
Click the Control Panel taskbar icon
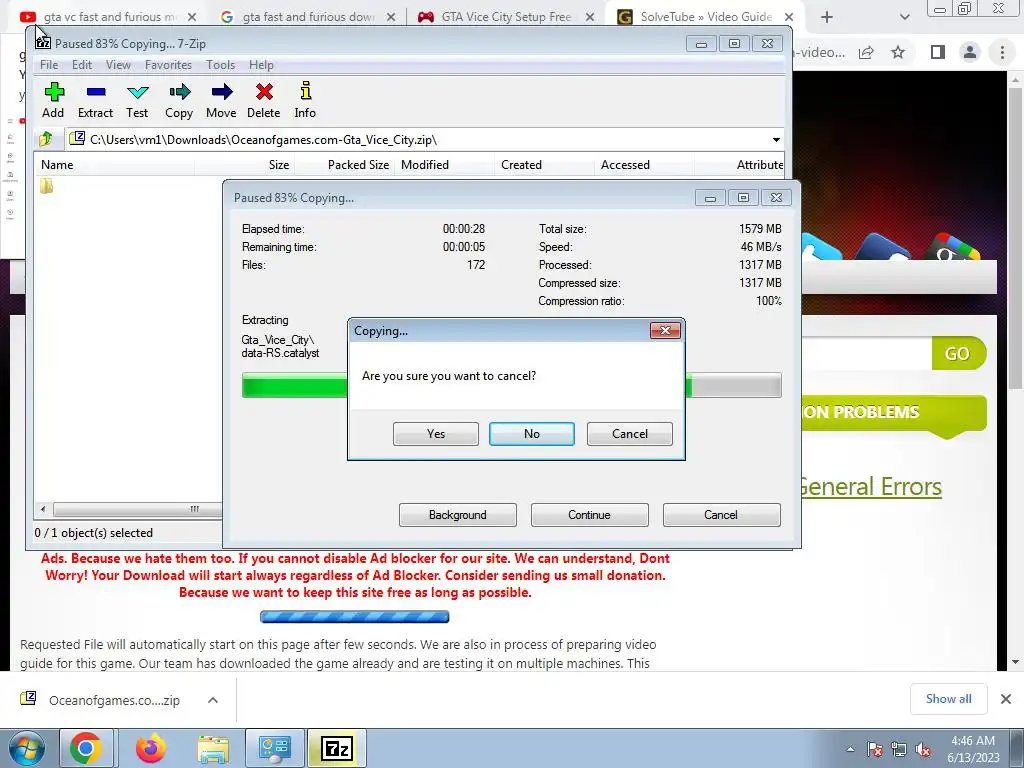(274, 748)
